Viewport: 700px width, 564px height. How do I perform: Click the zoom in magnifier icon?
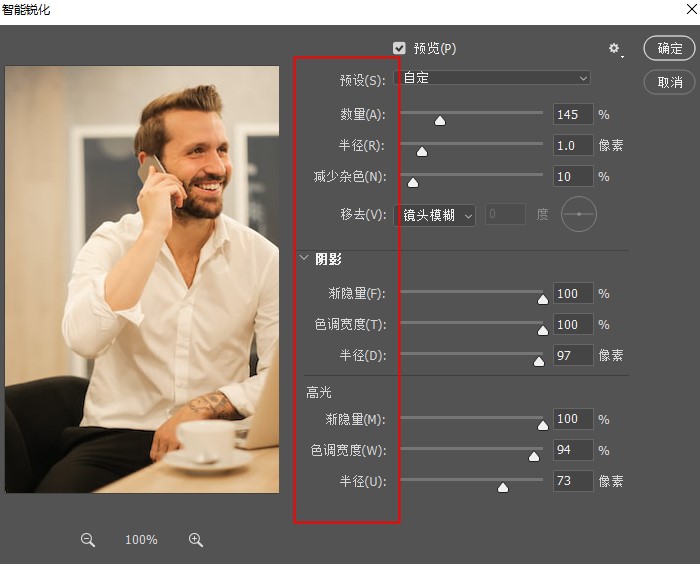[196, 540]
